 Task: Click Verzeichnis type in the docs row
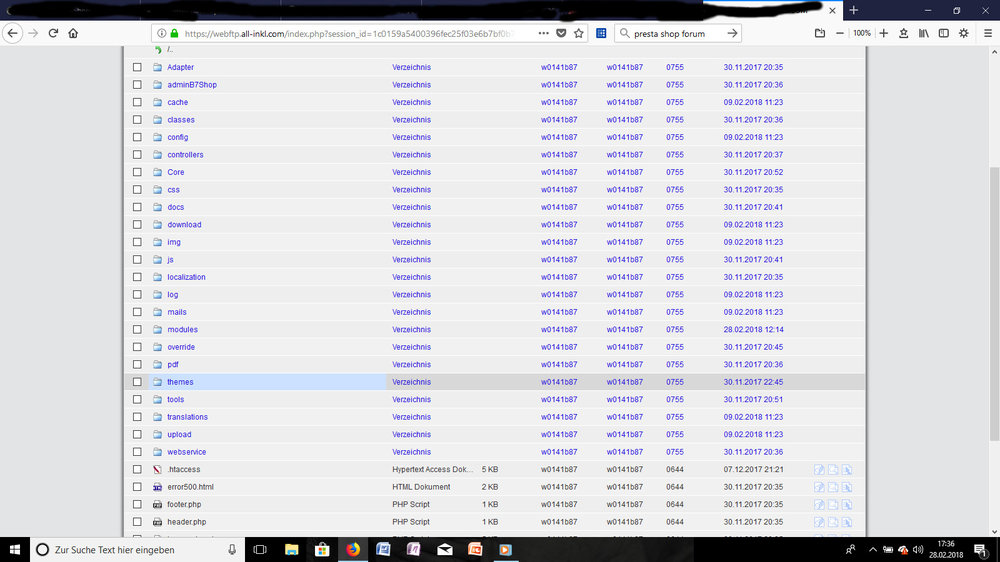tap(411, 207)
